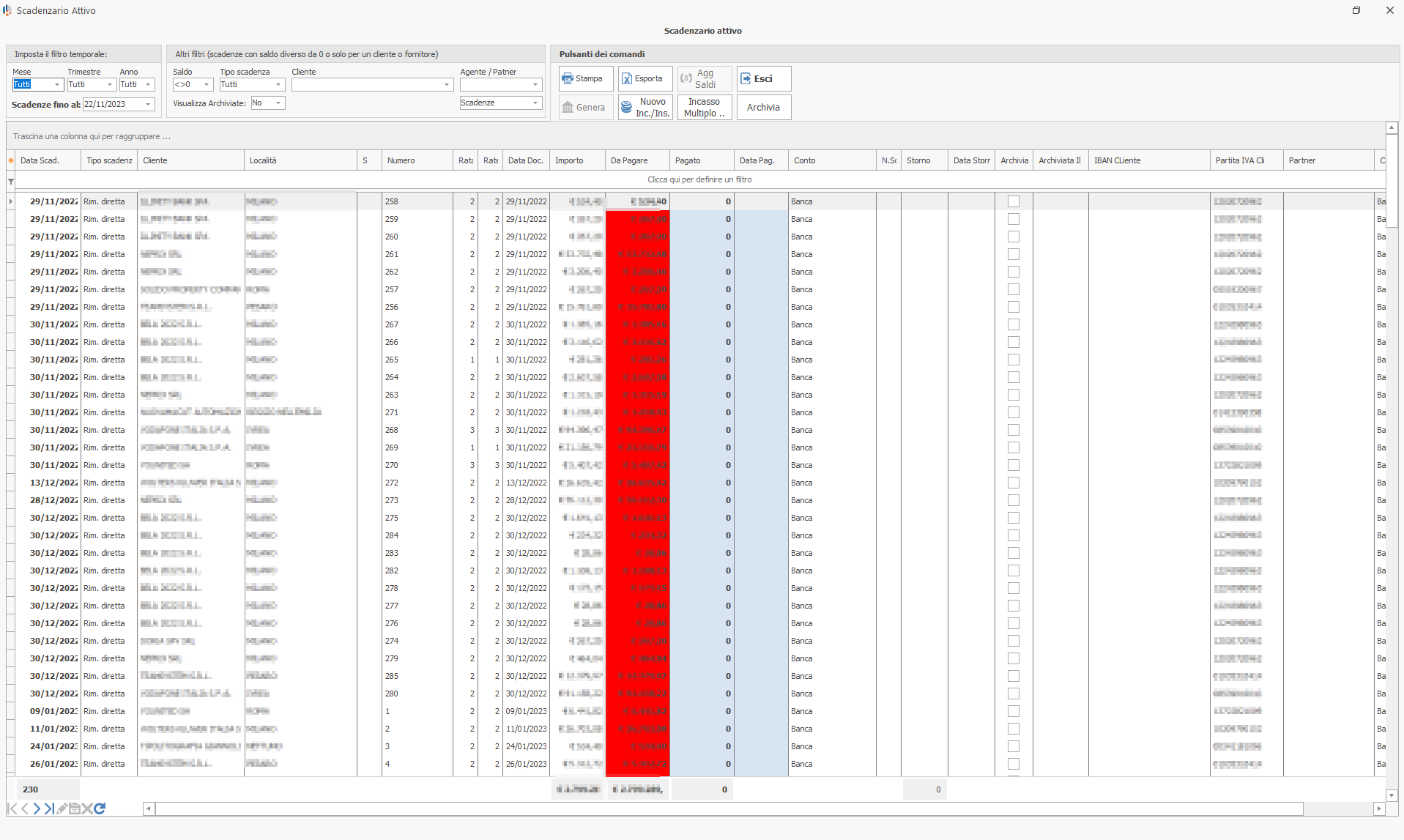This screenshot has height=840, width=1404.
Task: Open the Trimestre dropdown
Action: point(111,85)
